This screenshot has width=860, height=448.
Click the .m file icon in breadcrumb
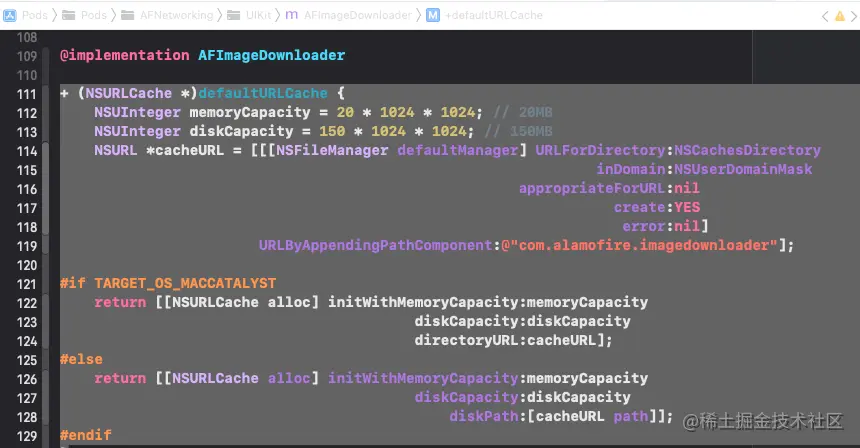click(x=292, y=15)
